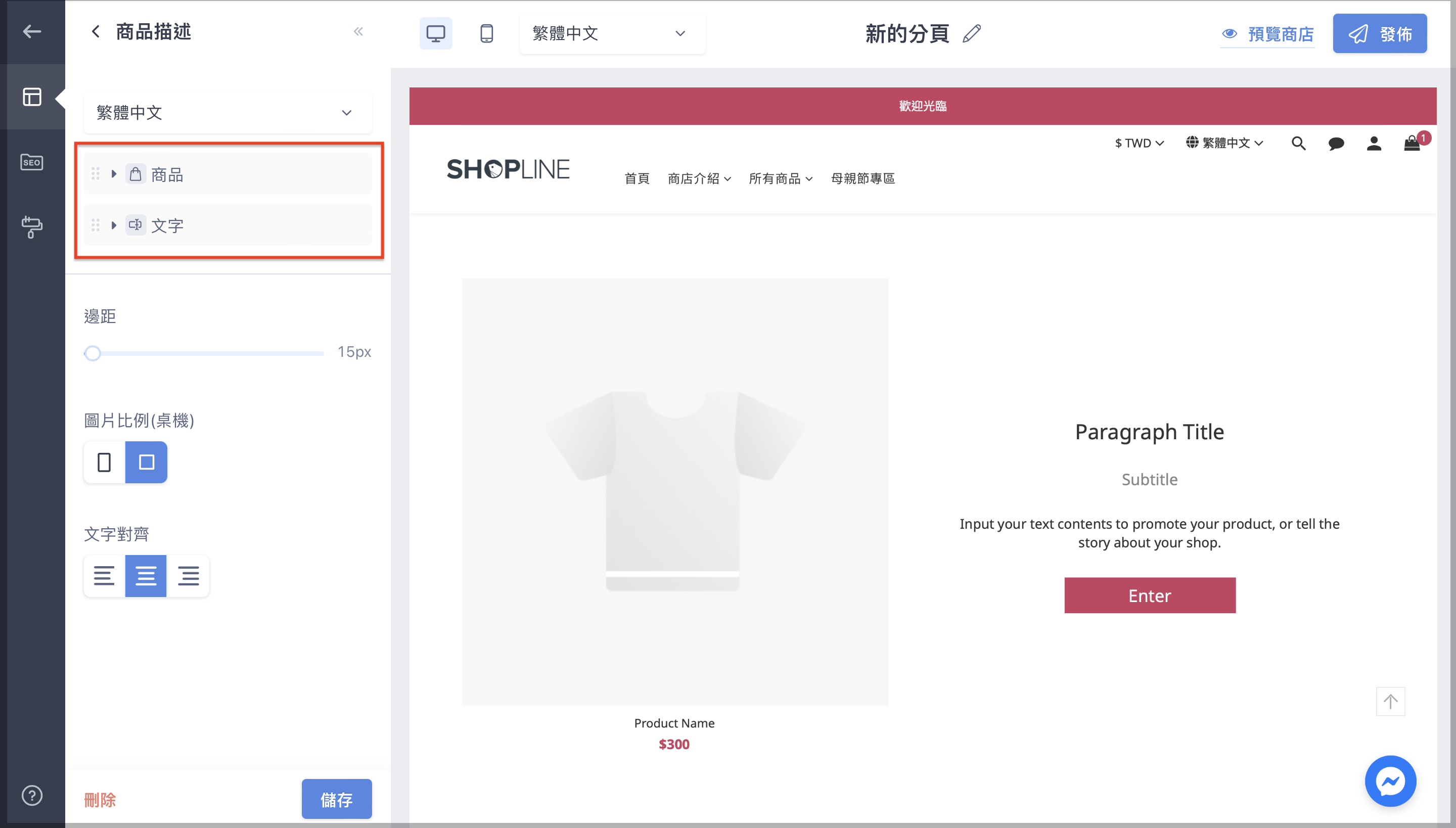Open the 母親節專區 menu item
1456x828 pixels.
[863, 178]
